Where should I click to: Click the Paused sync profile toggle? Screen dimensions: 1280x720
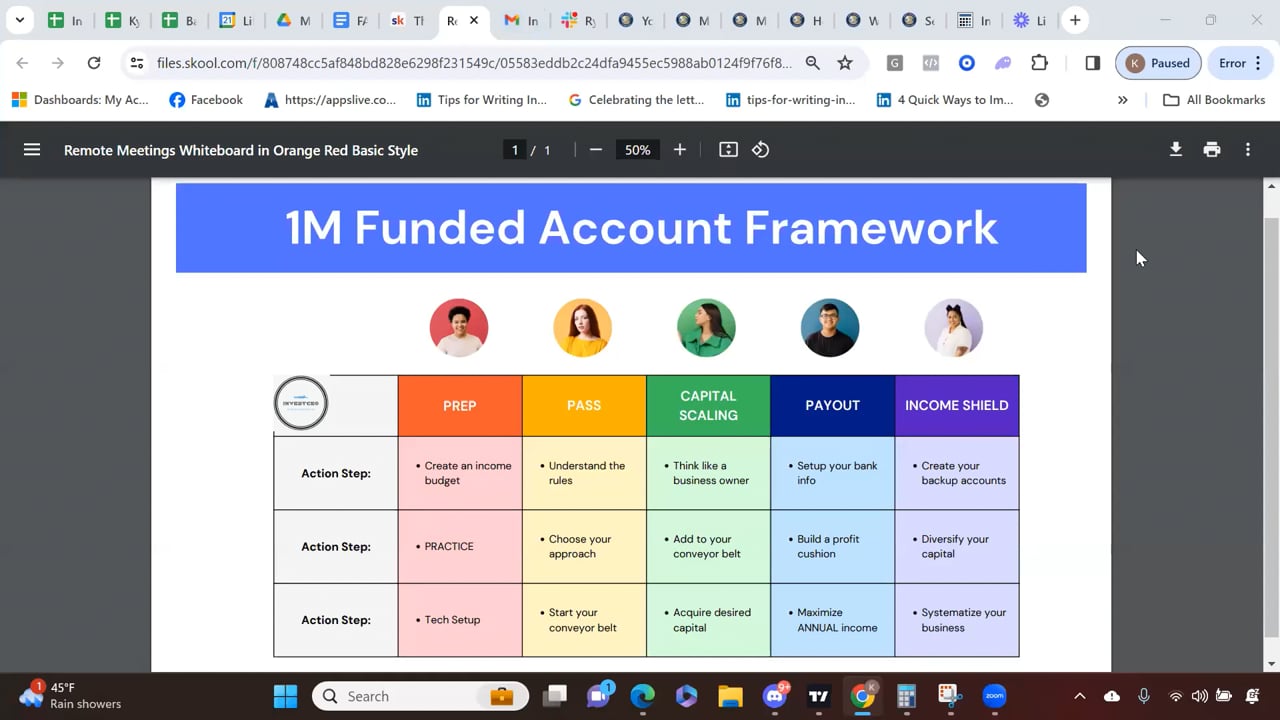[x=1158, y=62]
